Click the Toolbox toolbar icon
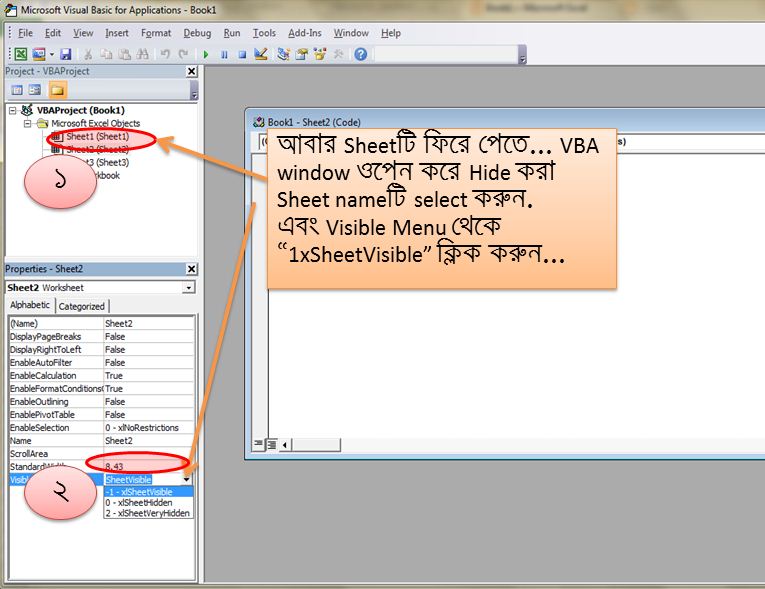The image size is (765, 589). pos(338,54)
